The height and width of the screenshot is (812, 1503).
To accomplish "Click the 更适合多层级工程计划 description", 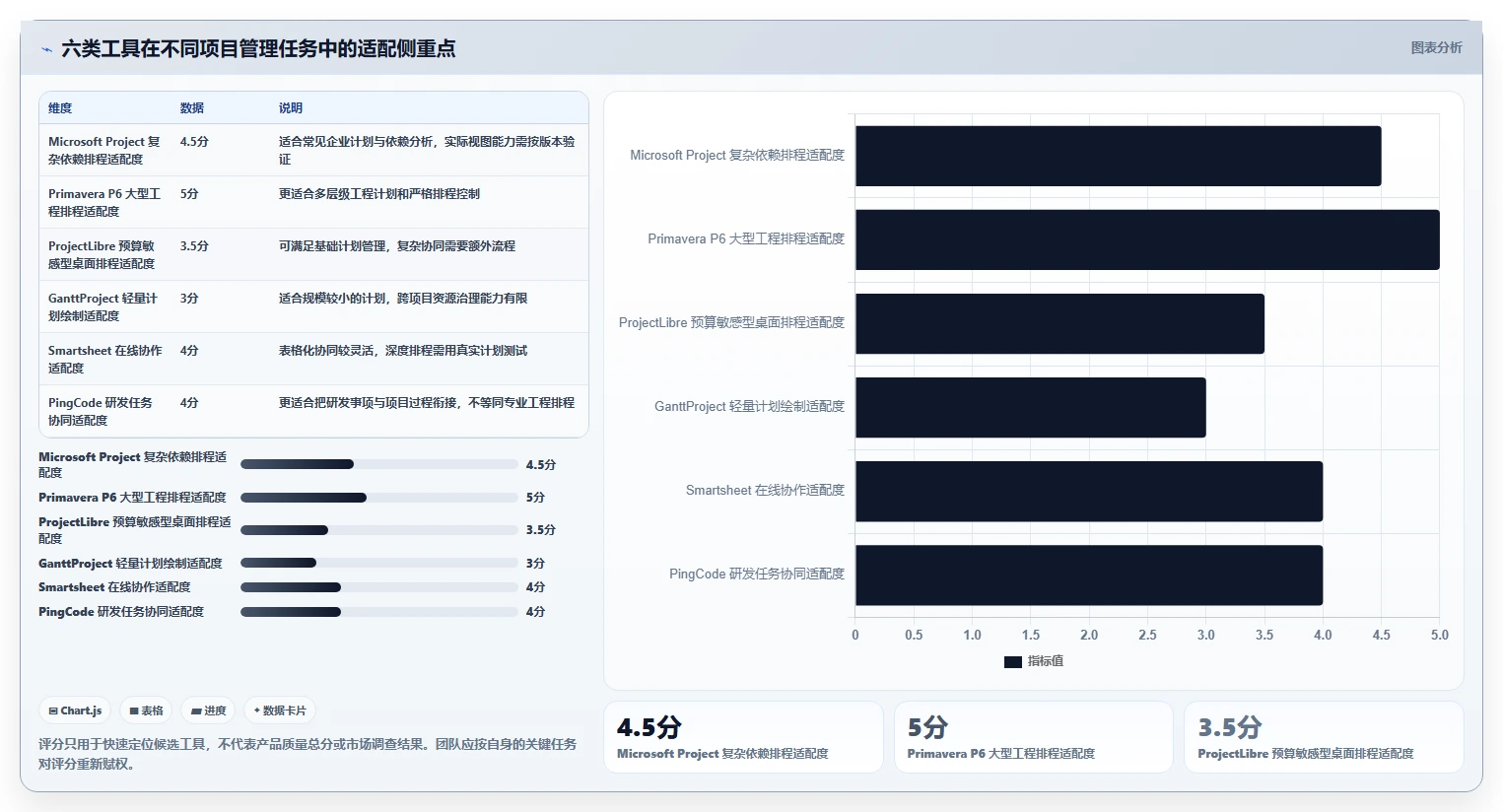I will pos(379,194).
